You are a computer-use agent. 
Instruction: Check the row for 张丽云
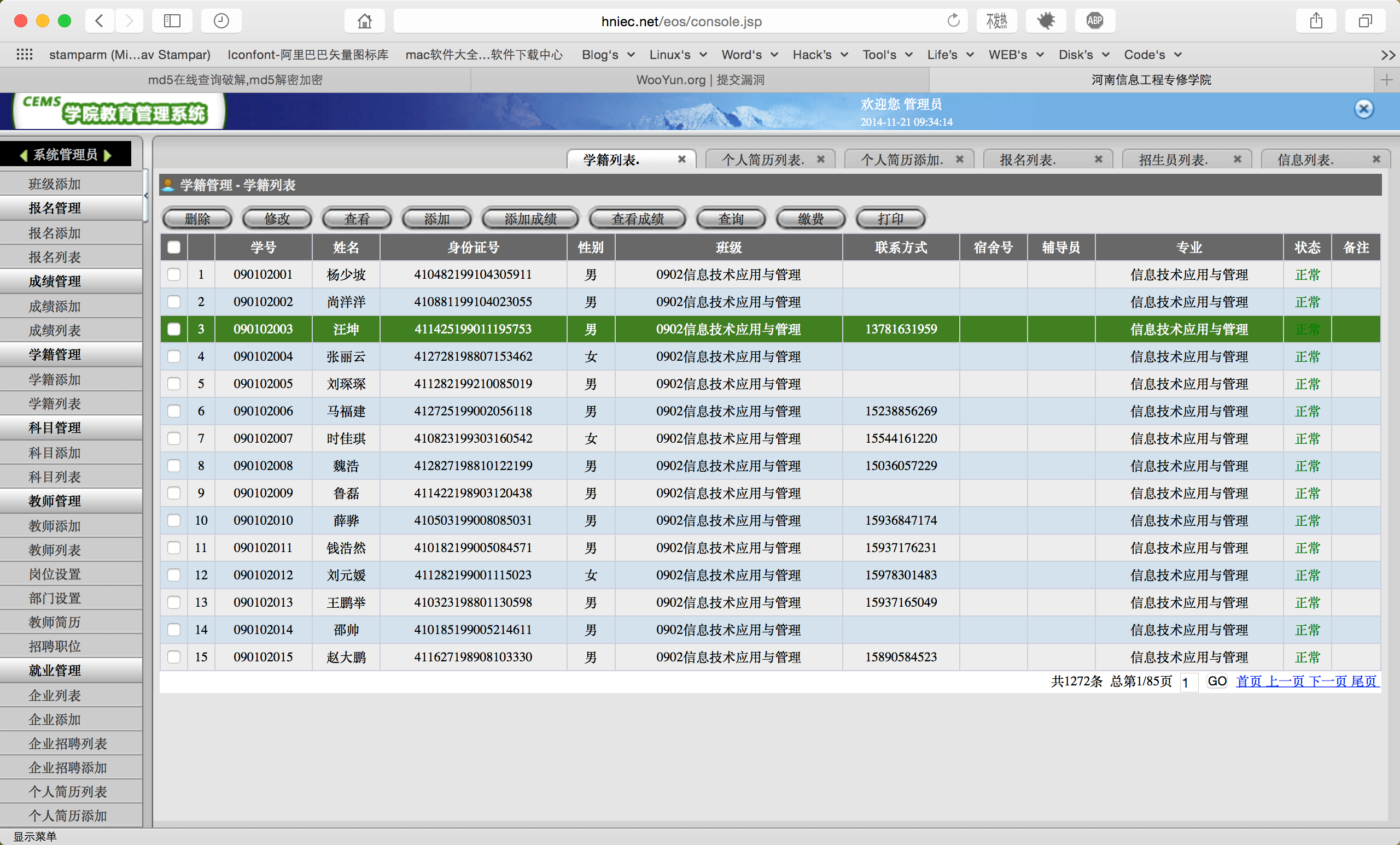pyautogui.click(x=174, y=356)
